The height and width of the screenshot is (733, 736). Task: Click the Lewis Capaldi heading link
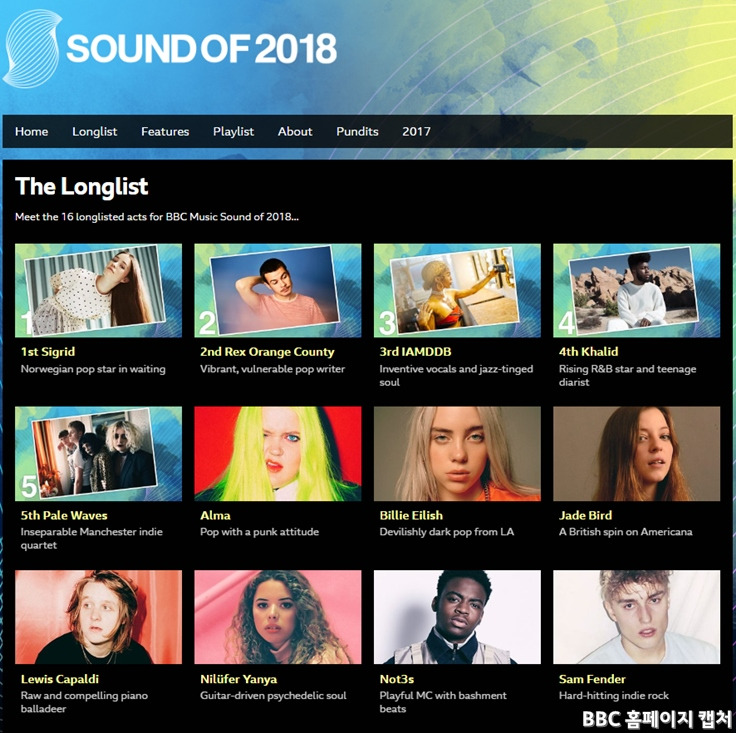pos(60,679)
